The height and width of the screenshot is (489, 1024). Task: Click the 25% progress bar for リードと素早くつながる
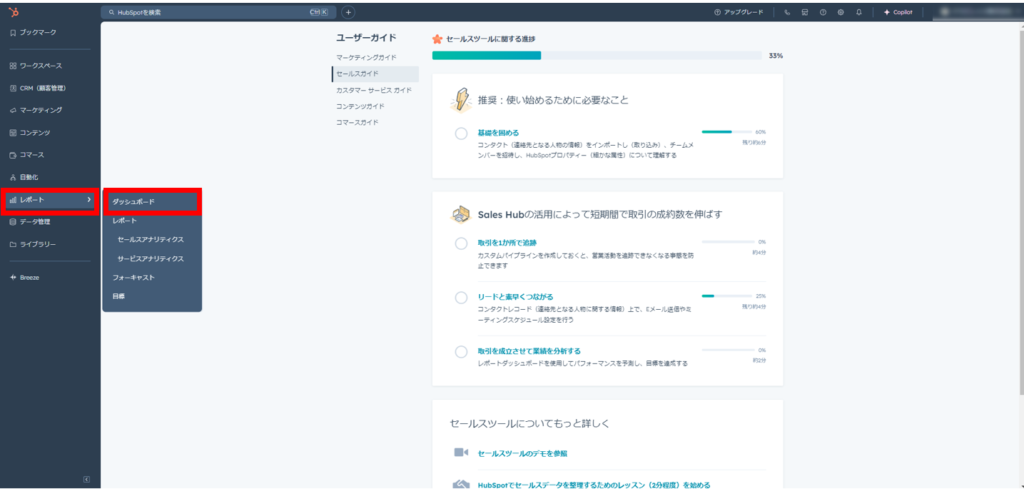tap(727, 296)
